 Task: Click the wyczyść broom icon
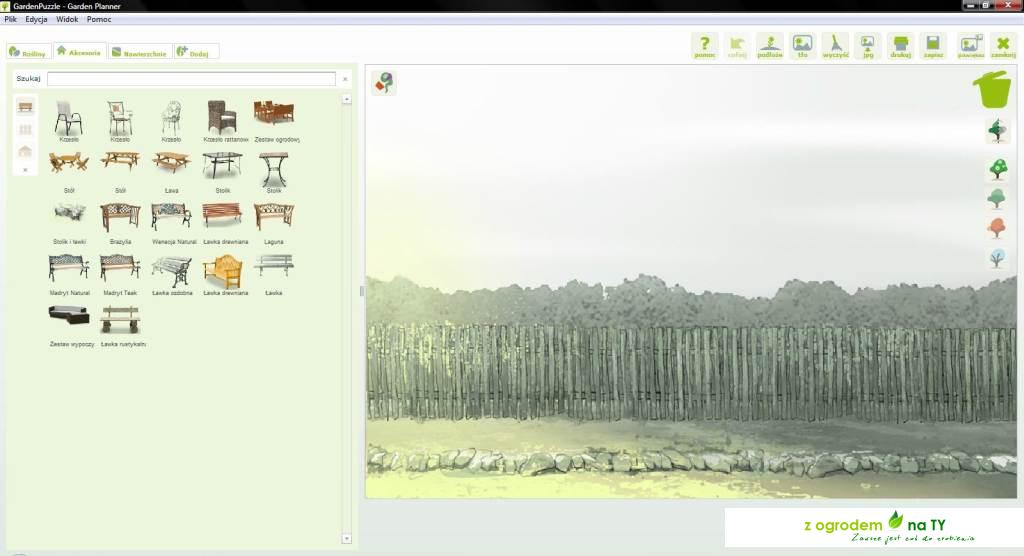tap(835, 45)
